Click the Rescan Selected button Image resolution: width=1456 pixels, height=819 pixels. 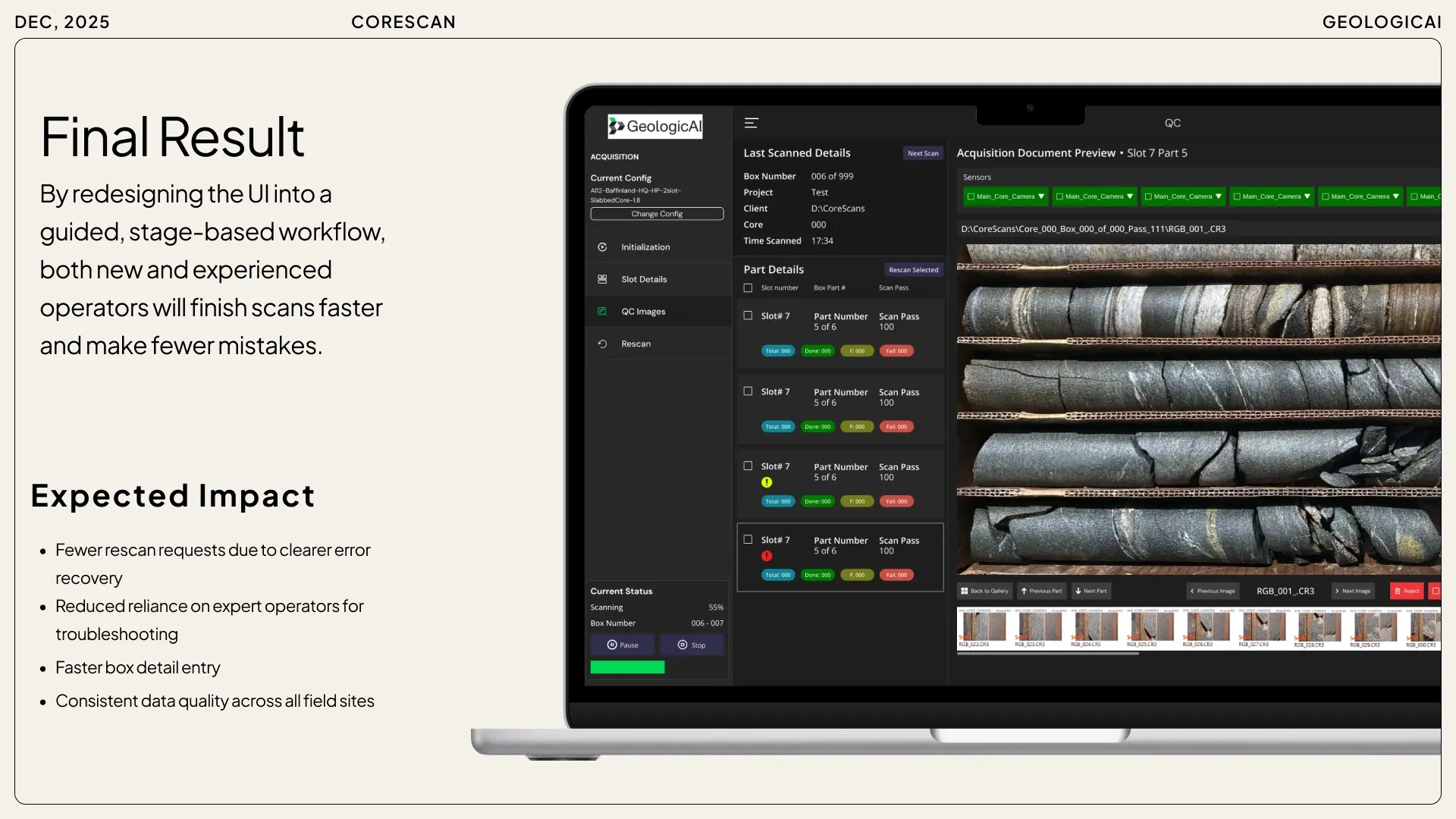tap(913, 270)
